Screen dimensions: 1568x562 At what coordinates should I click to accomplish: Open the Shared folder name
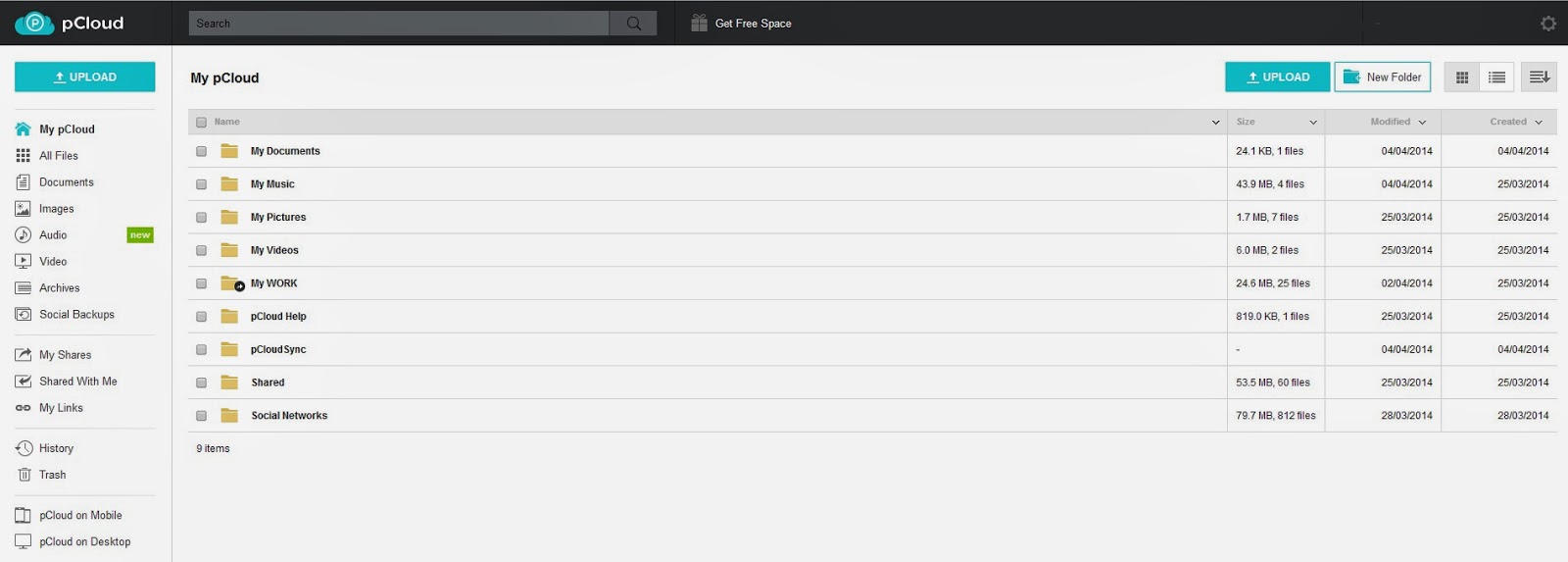pos(268,383)
